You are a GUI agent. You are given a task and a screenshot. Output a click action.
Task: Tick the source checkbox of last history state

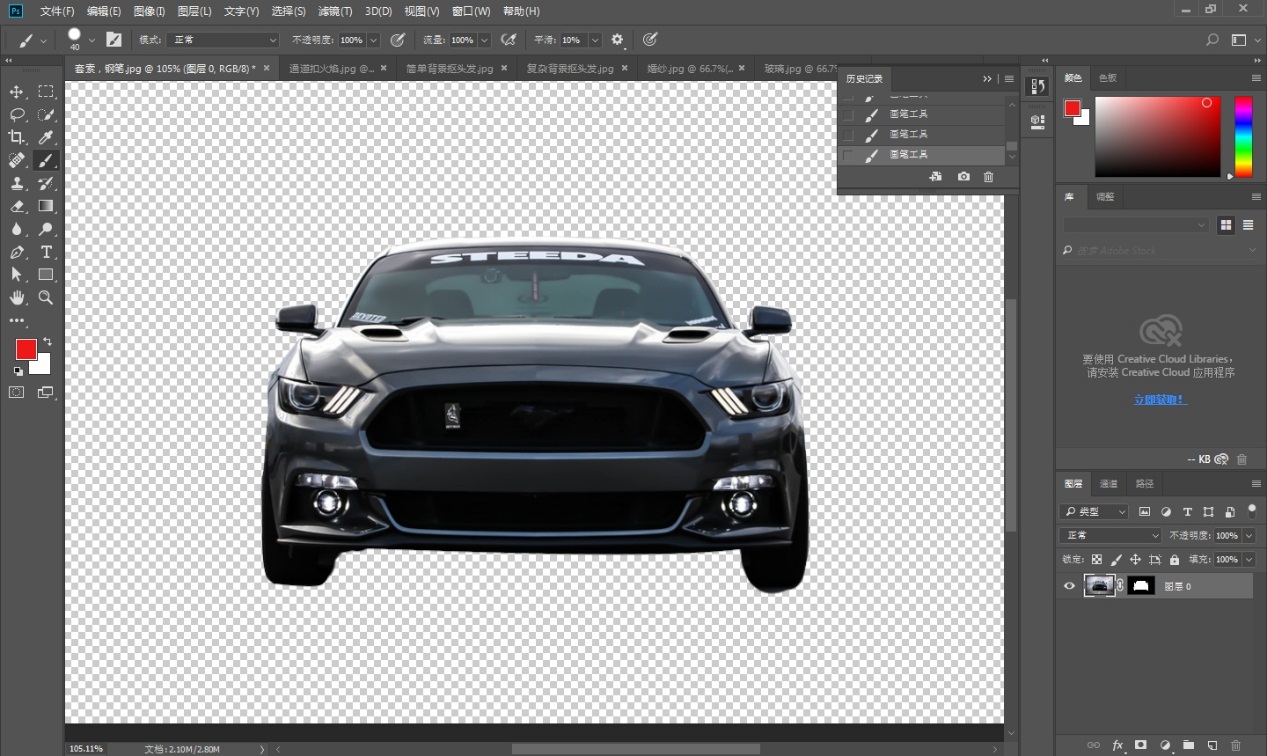tap(848, 156)
